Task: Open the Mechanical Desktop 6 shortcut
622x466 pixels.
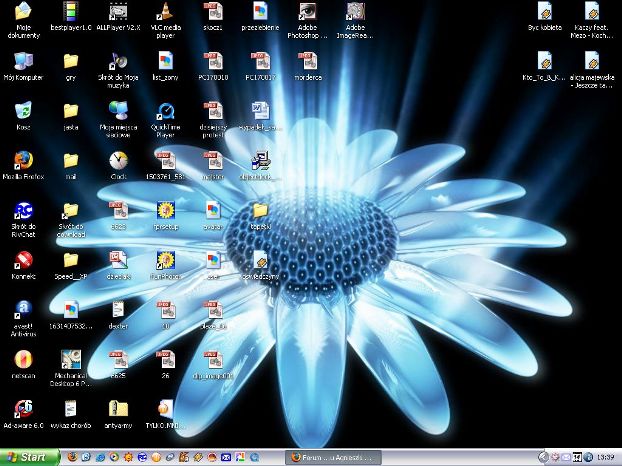Action: click(x=70, y=359)
